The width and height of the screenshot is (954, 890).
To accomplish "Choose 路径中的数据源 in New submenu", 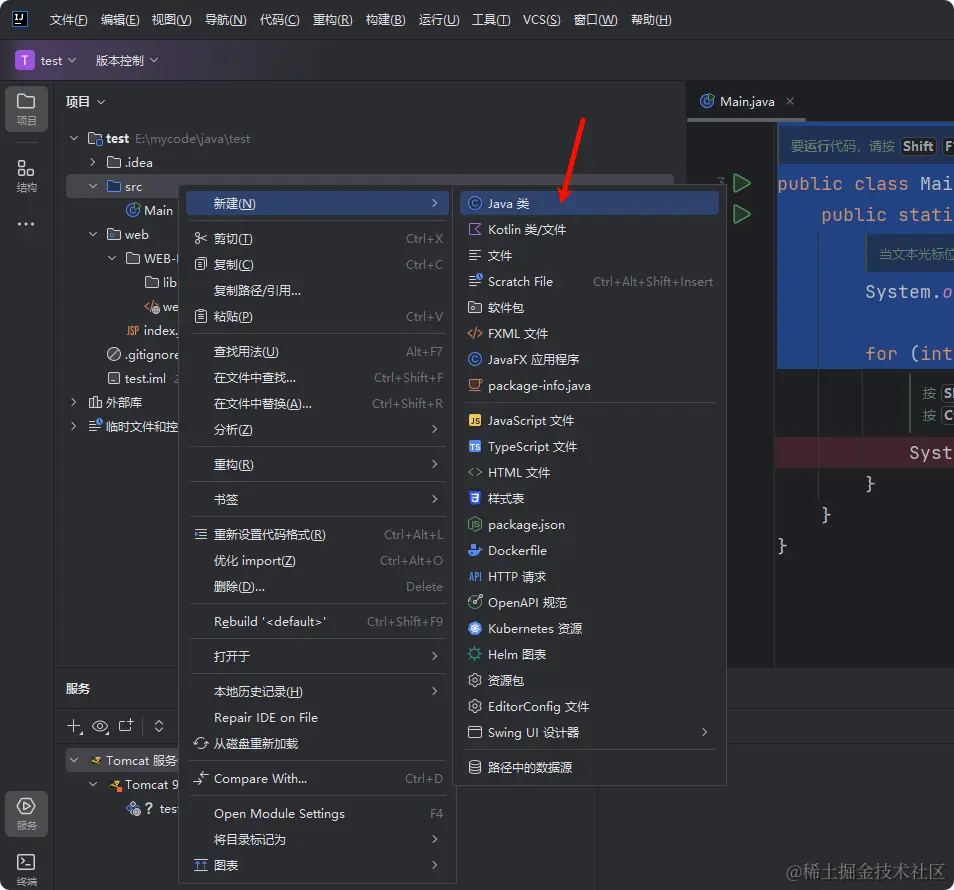I will pyautogui.click(x=589, y=768).
